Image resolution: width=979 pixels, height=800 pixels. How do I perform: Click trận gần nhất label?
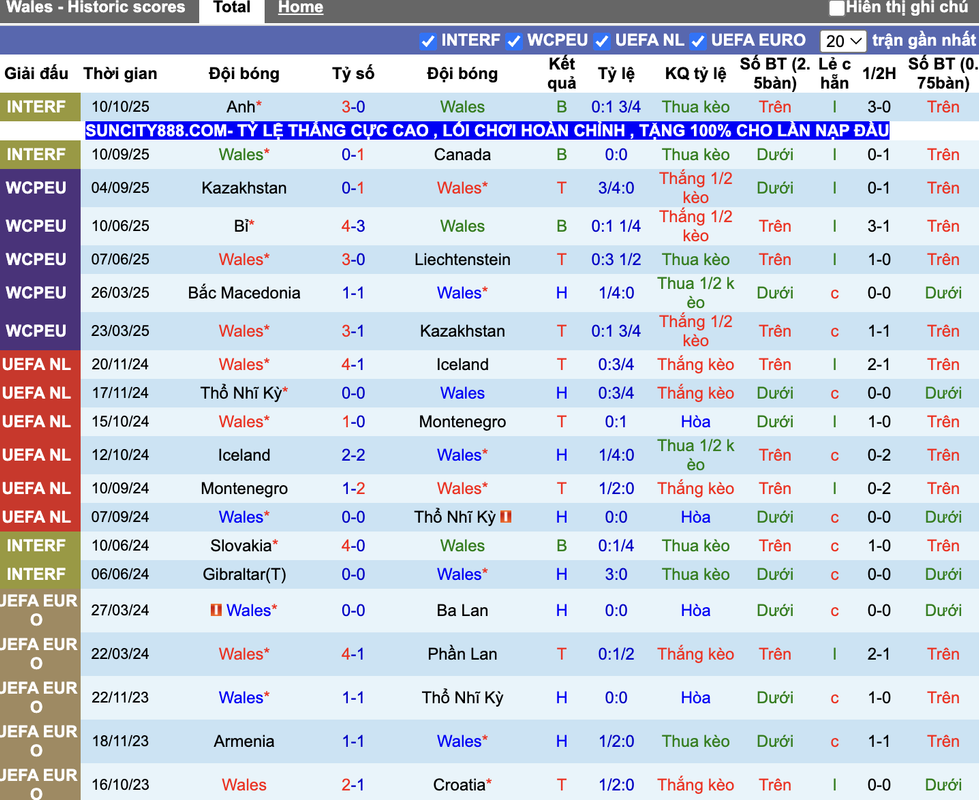pos(923,41)
